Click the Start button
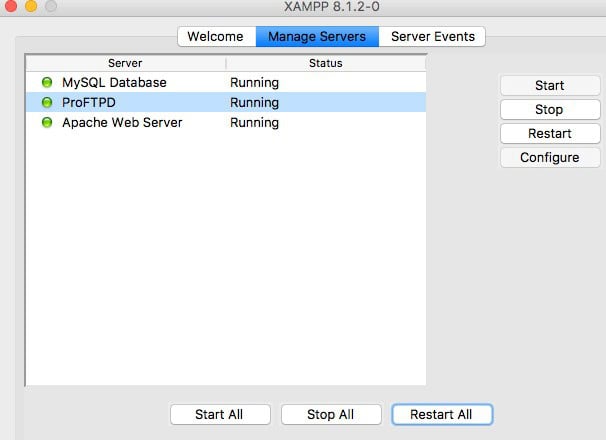The height and width of the screenshot is (440, 606). (x=550, y=85)
